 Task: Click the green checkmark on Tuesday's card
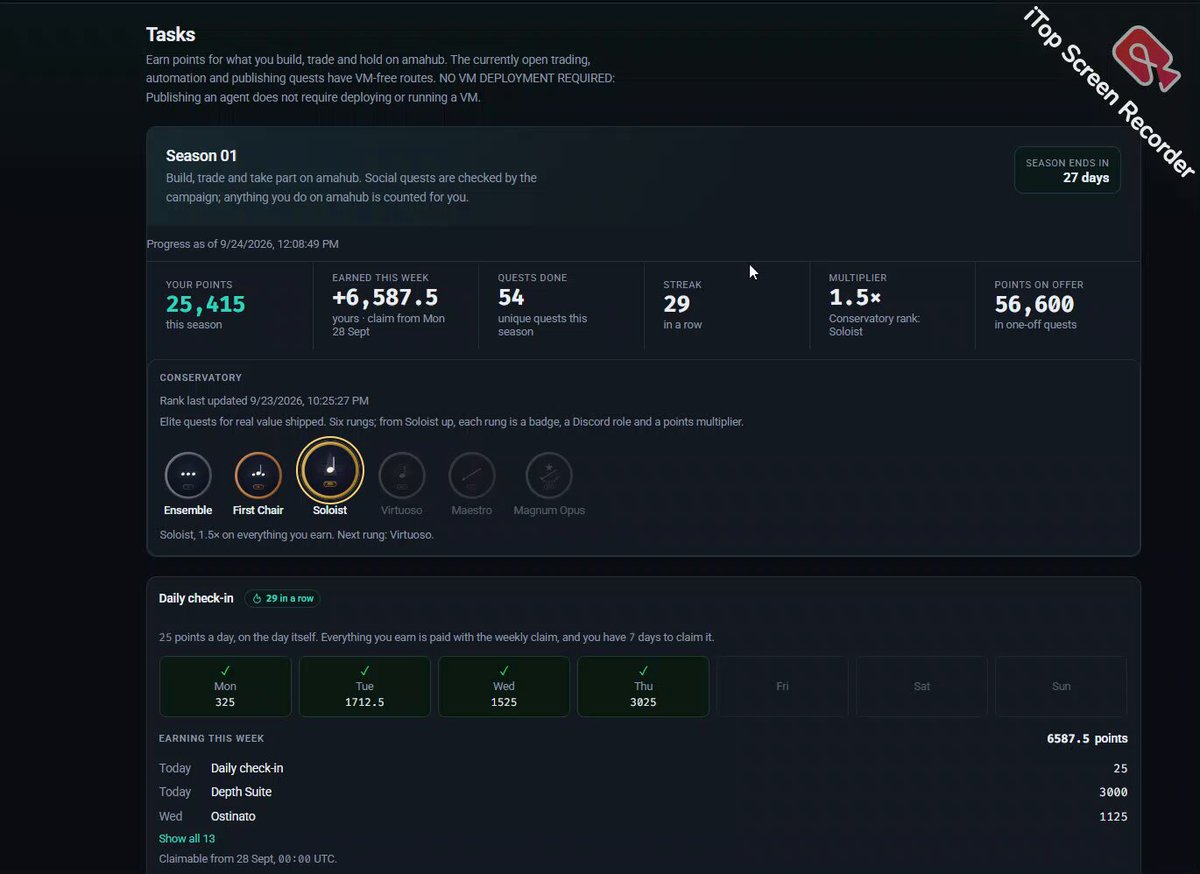point(365,670)
